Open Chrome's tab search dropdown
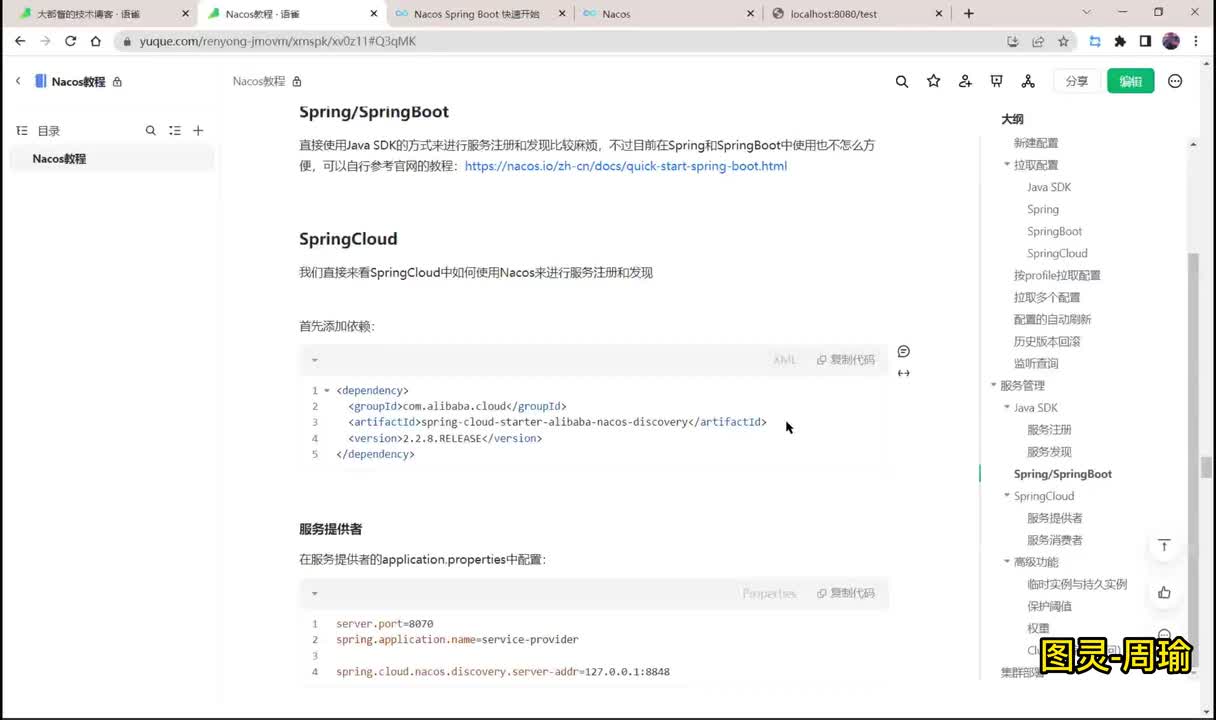The width and height of the screenshot is (1216, 720). (1087, 13)
